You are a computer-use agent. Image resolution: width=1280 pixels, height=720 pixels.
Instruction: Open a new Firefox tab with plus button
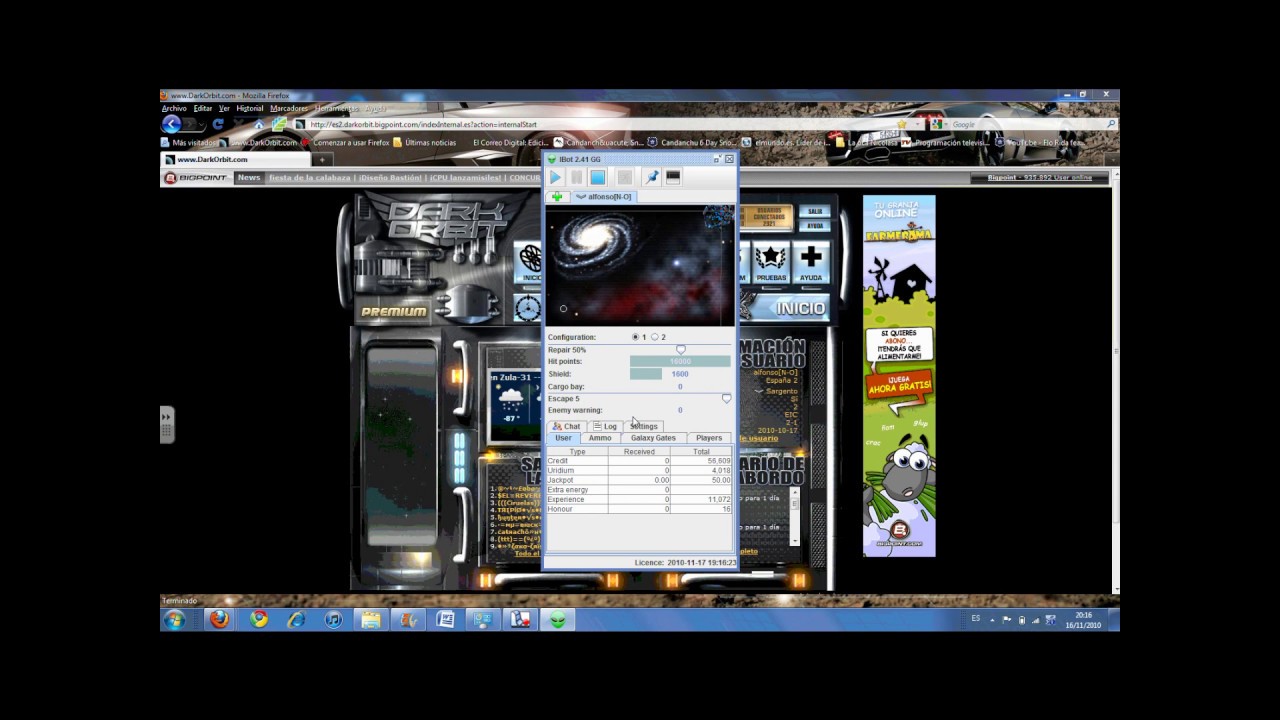click(322, 160)
